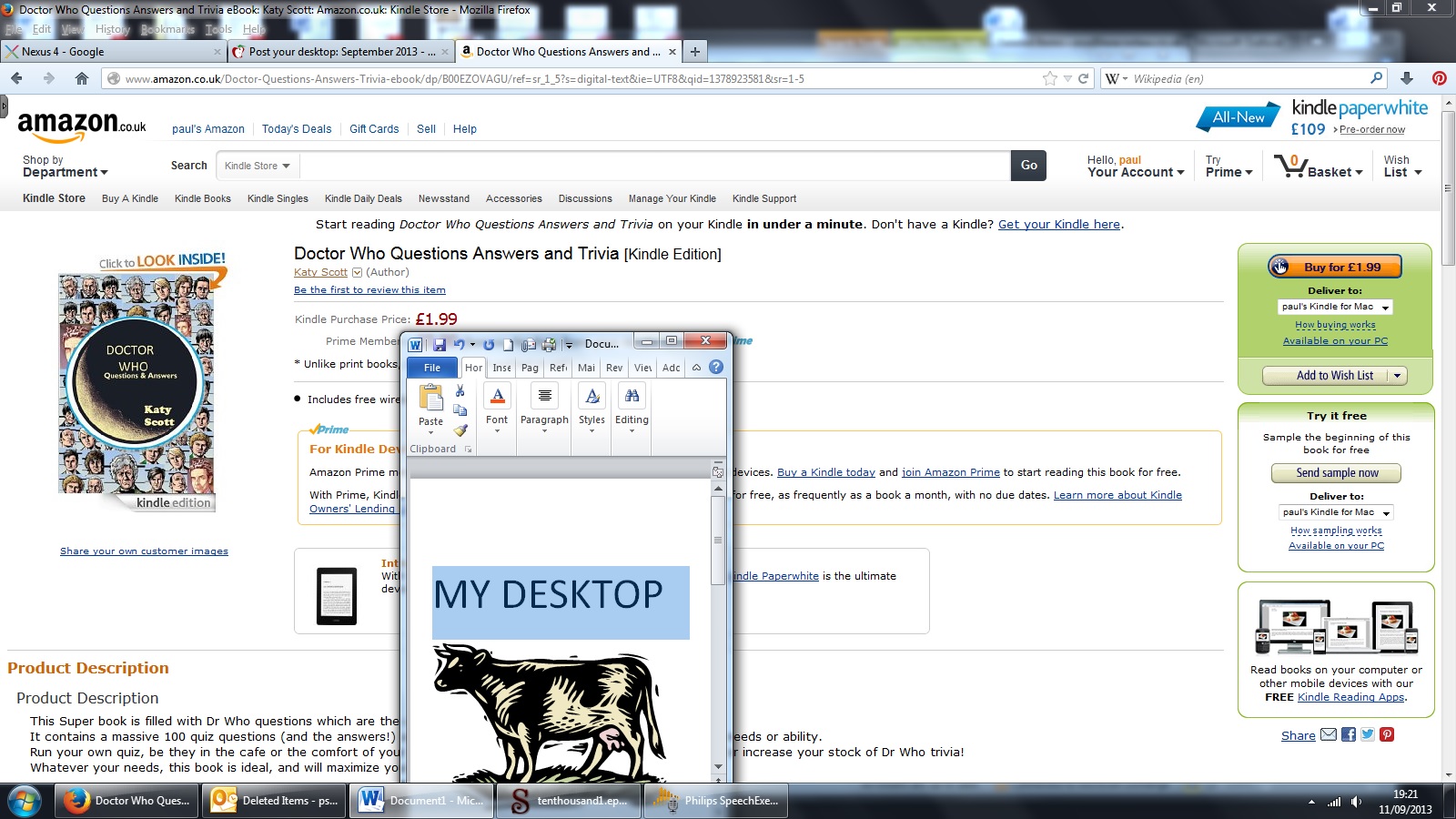The width and height of the screenshot is (1456, 819).
Task: Copy the selection in Word's Clipboard group
Action: [x=460, y=410]
